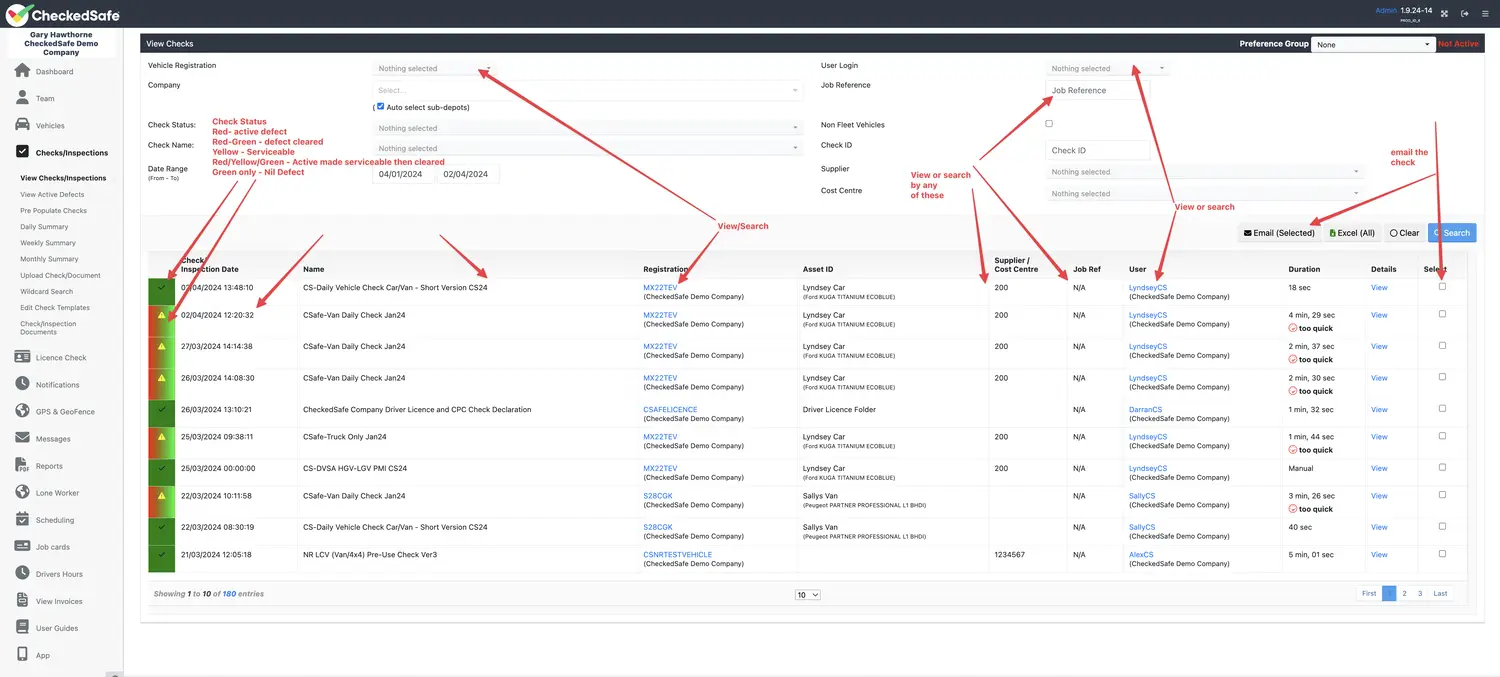Screen dimensions: 1500x677
Task: Toggle Auto select sub-depots checkbox
Action: pyautogui.click(x=380, y=107)
